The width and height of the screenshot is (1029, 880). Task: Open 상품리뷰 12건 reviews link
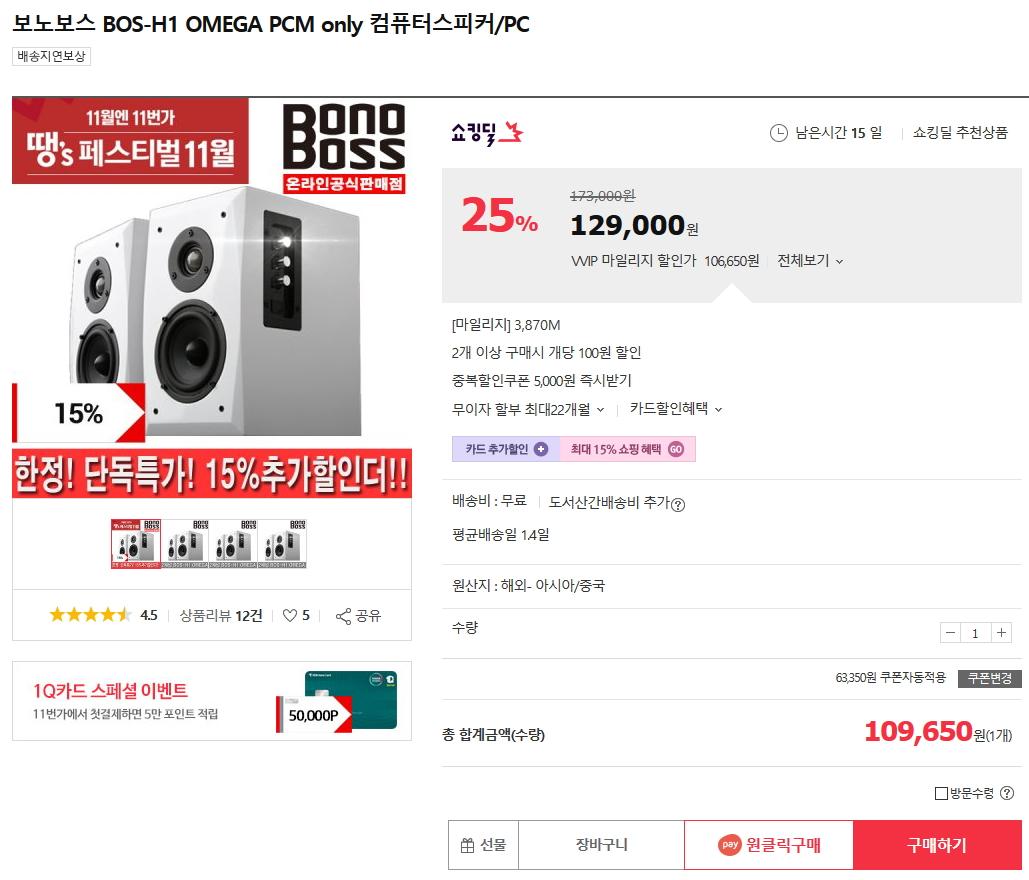pos(221,616)
